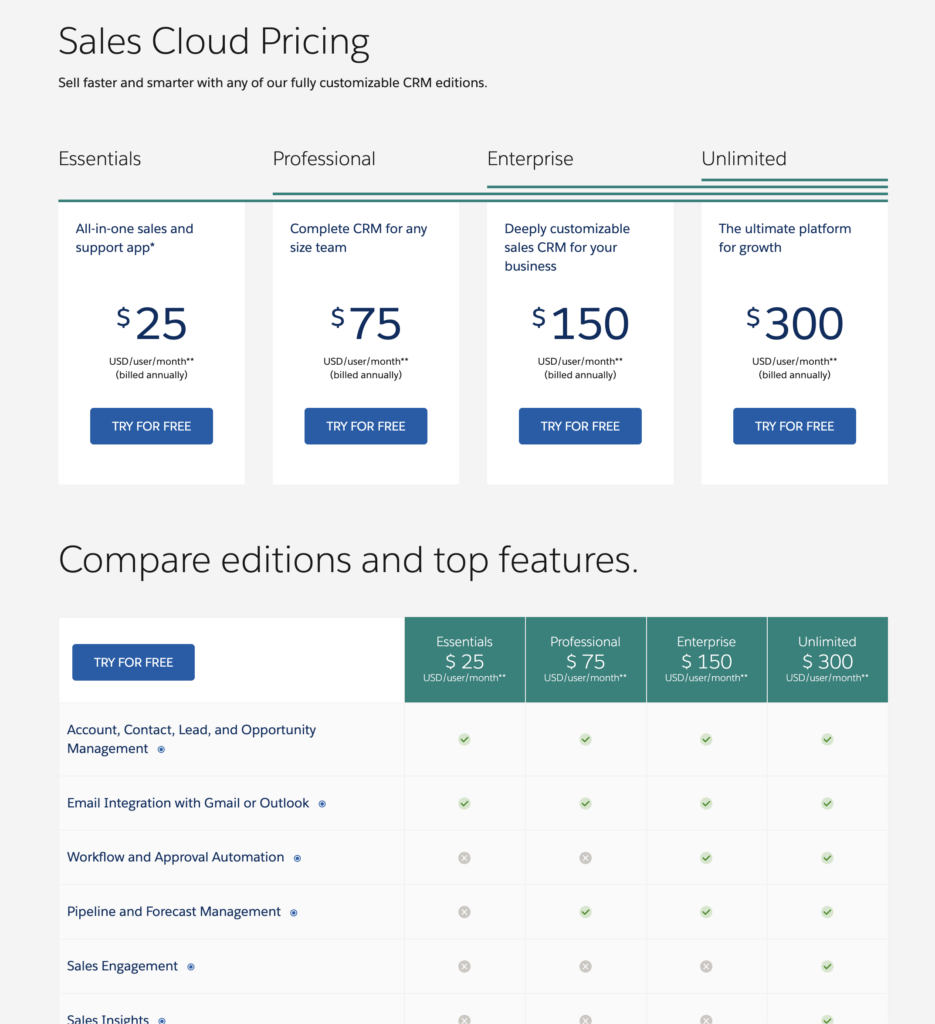Click Try For Free in comparison table header
This screenshot has height=1024, width=935.
pos(133,662)
